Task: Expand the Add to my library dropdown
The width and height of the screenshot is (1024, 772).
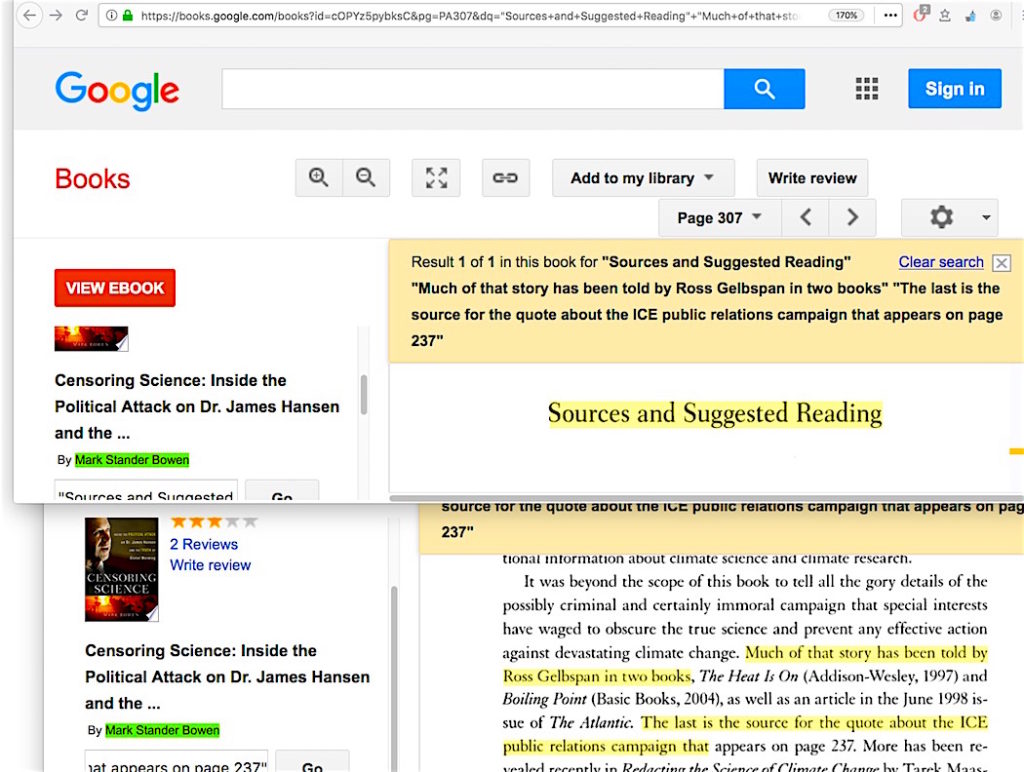Action: (642, 178)
